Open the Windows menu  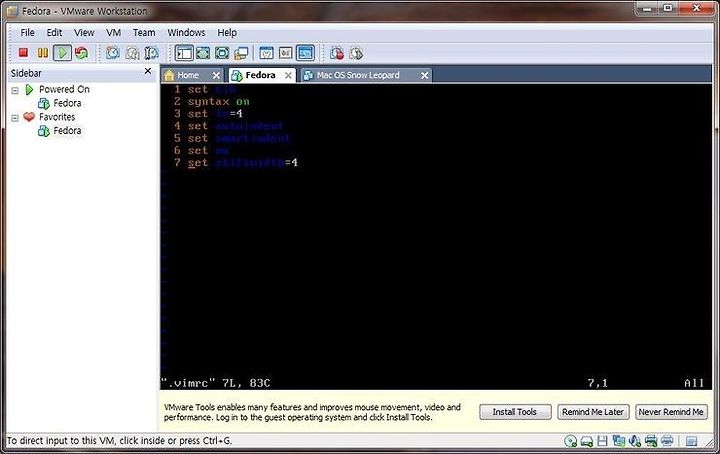(x=186, y=33)
